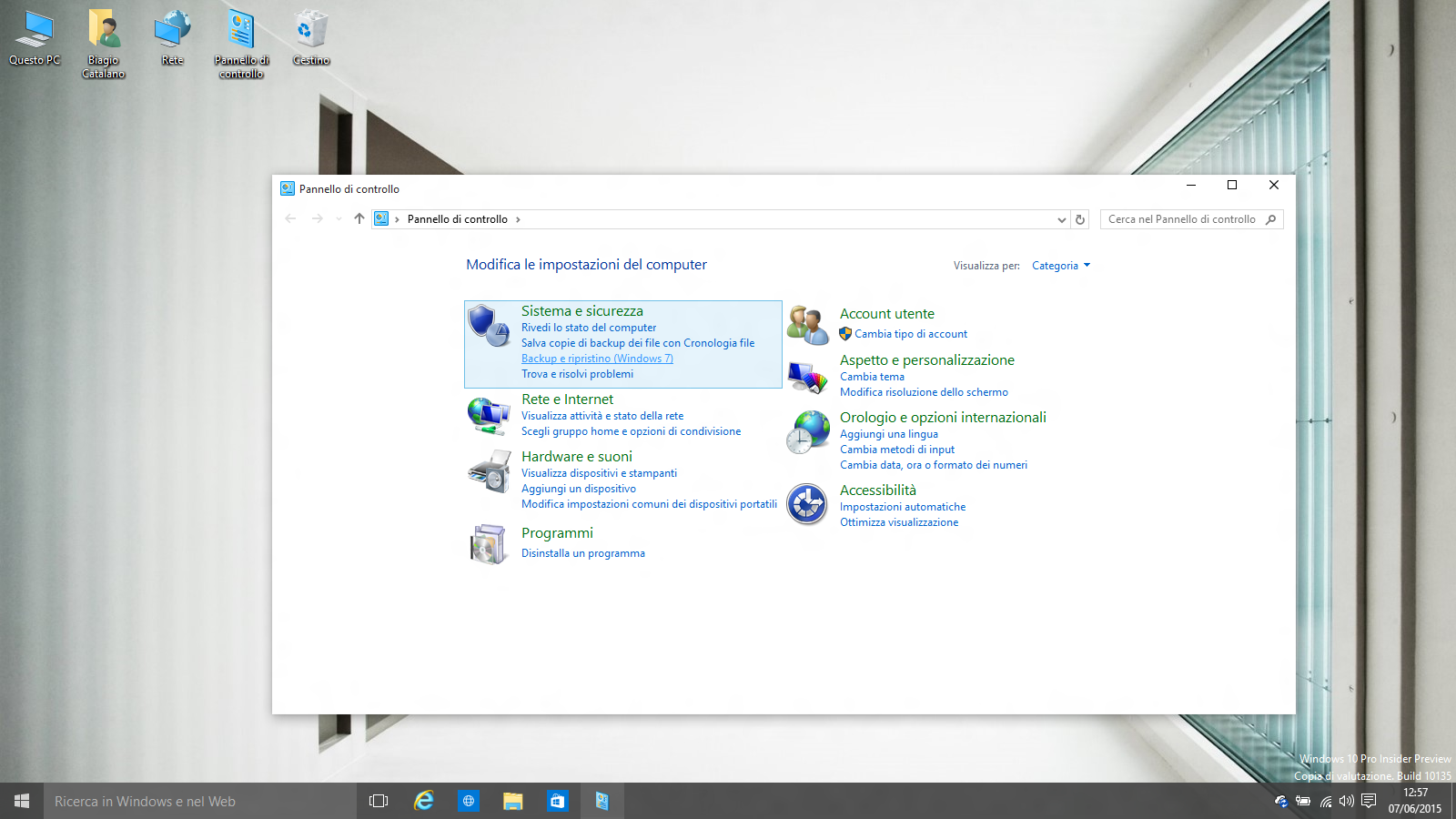Screen dimensions: 1456x819
Task: Open the Windows Start button
Action: point(22,801)
